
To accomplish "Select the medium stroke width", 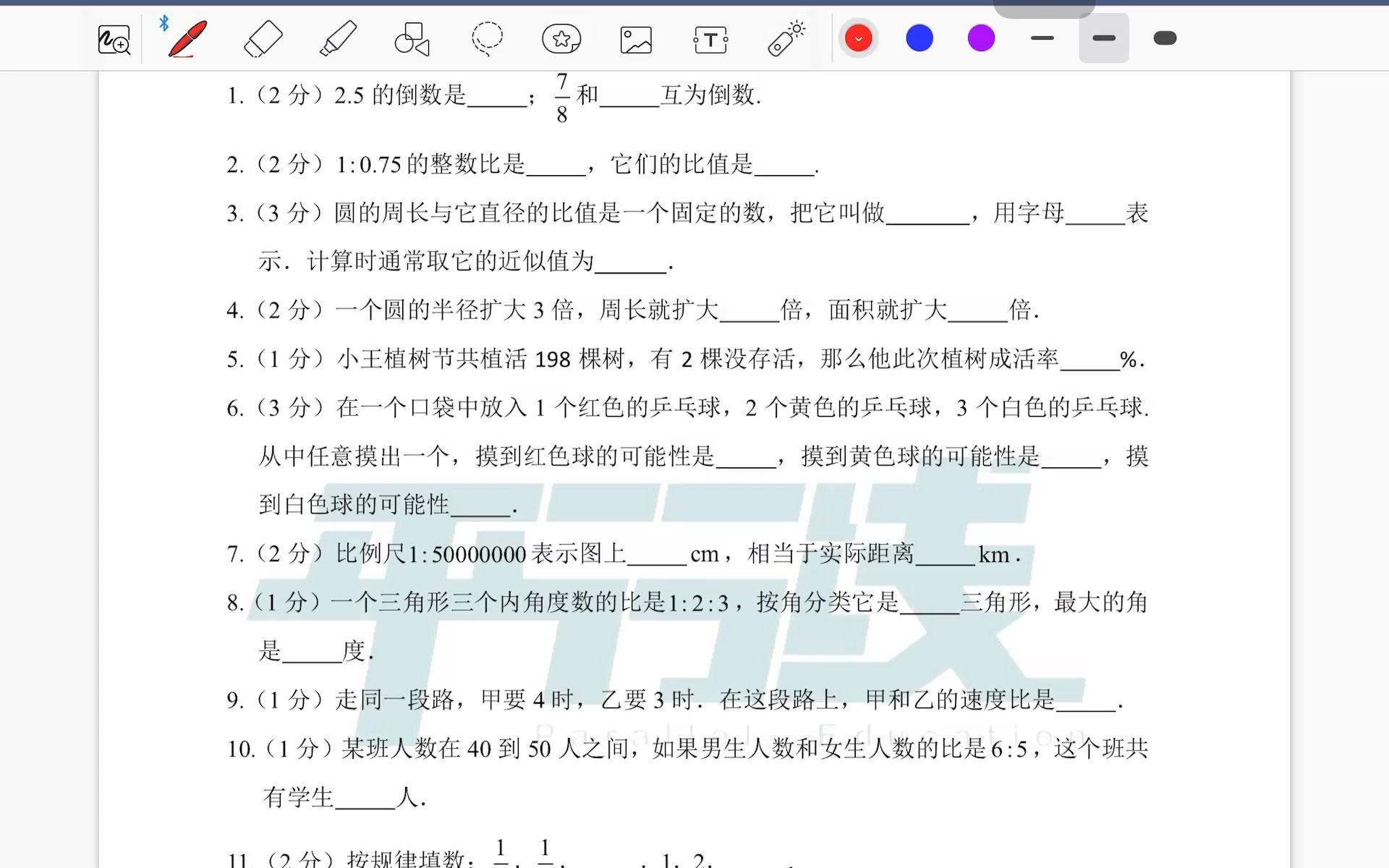I will (1104, 38).
